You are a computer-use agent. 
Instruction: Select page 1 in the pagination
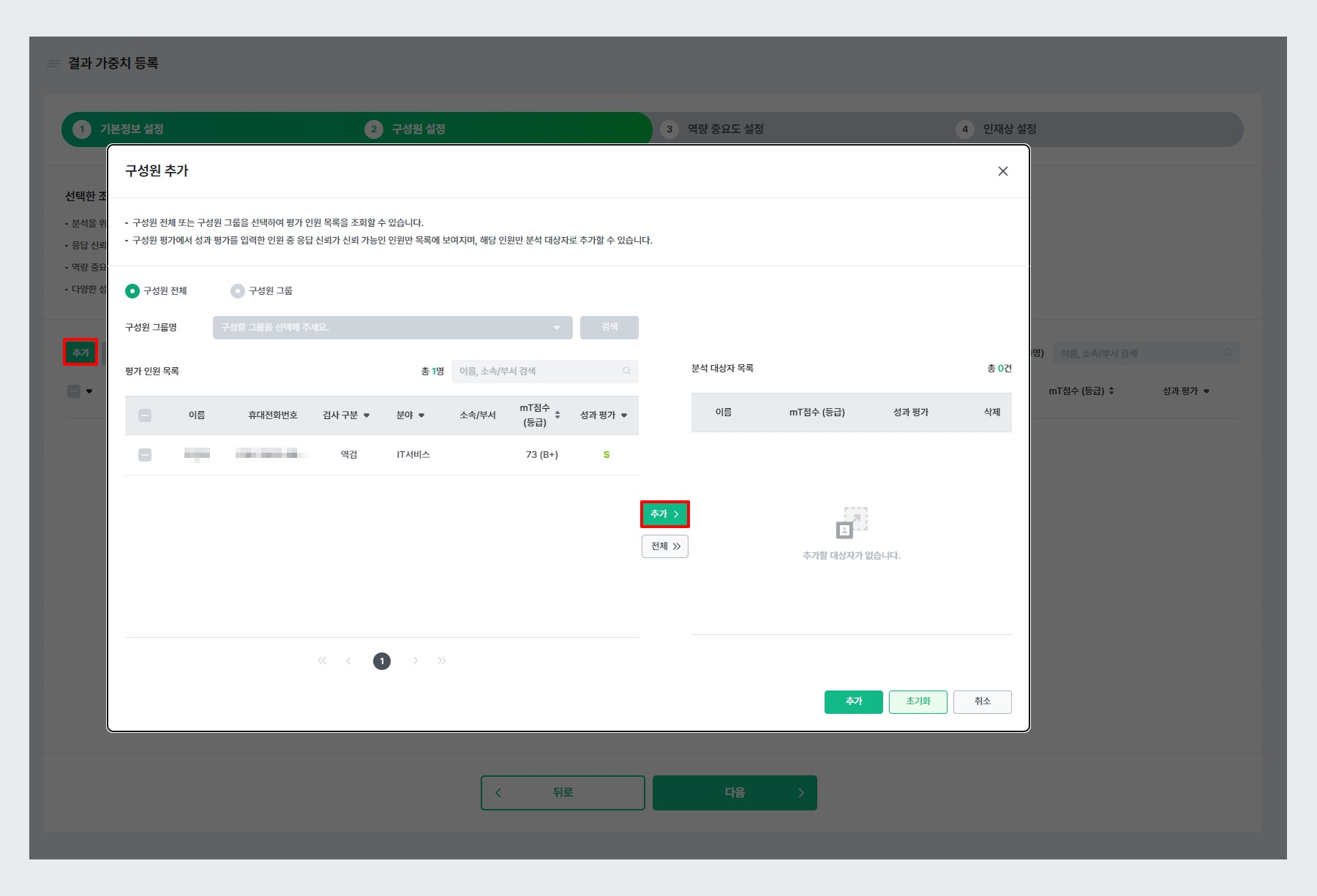click(382, 661)
